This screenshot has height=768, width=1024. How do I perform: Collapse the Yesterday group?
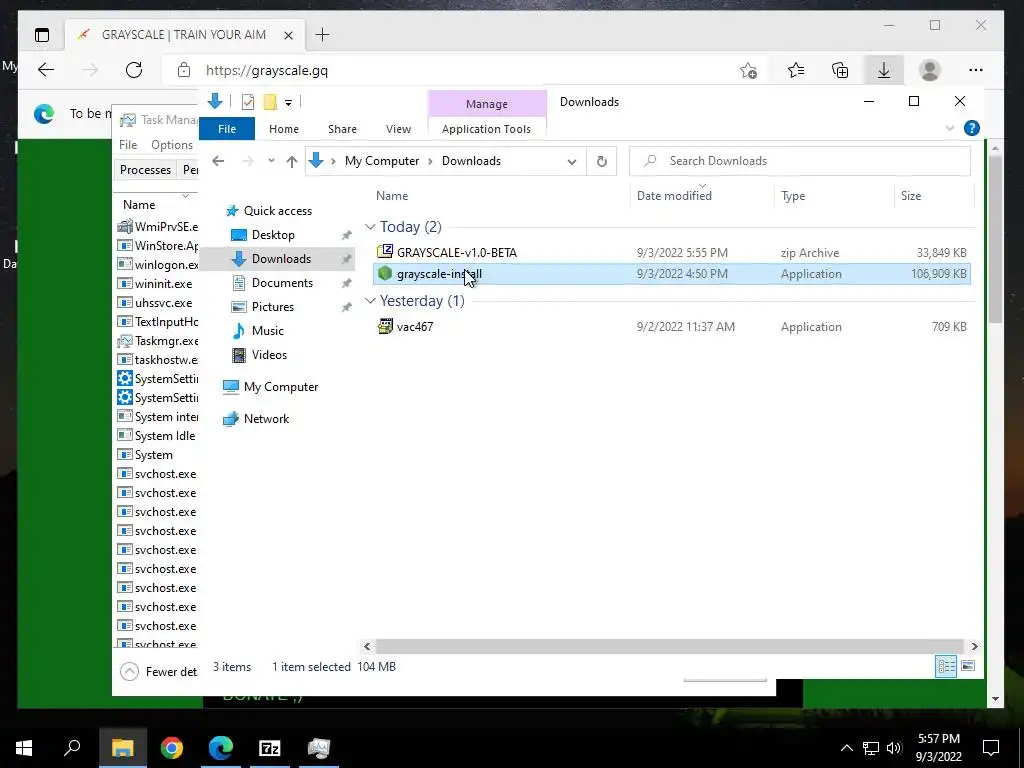(370, 300)
